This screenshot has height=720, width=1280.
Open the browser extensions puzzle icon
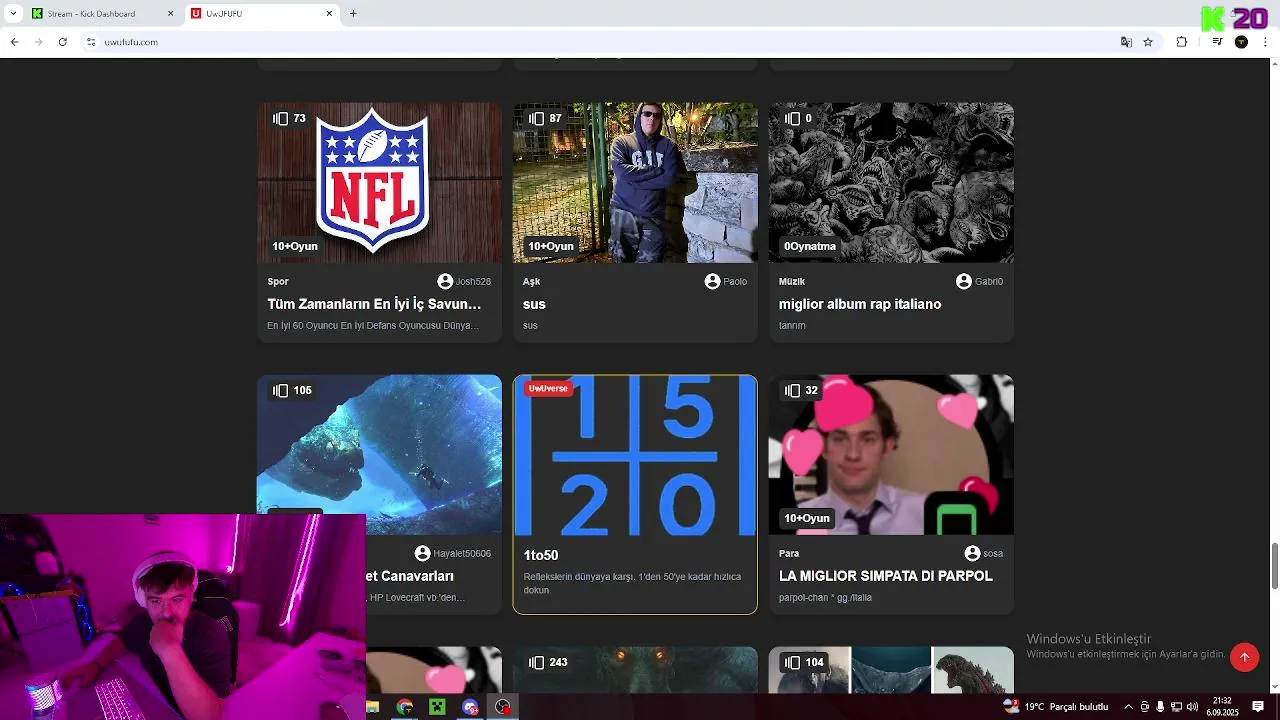click(x=1182, y=42)
